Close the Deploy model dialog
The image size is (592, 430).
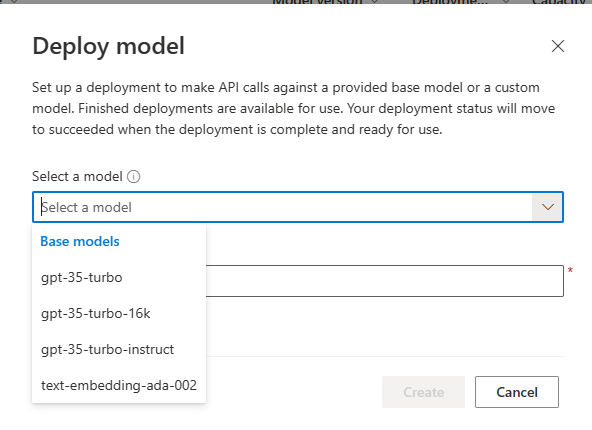558,46
